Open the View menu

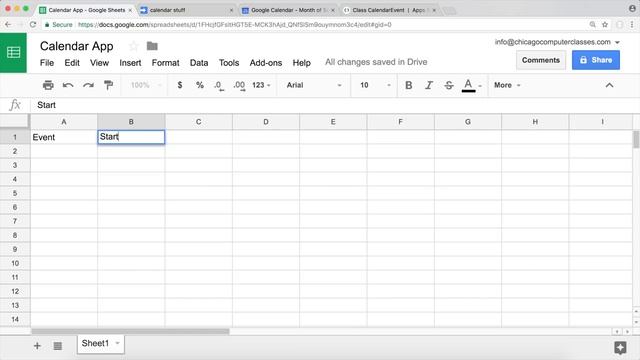(x=99, y=63)
